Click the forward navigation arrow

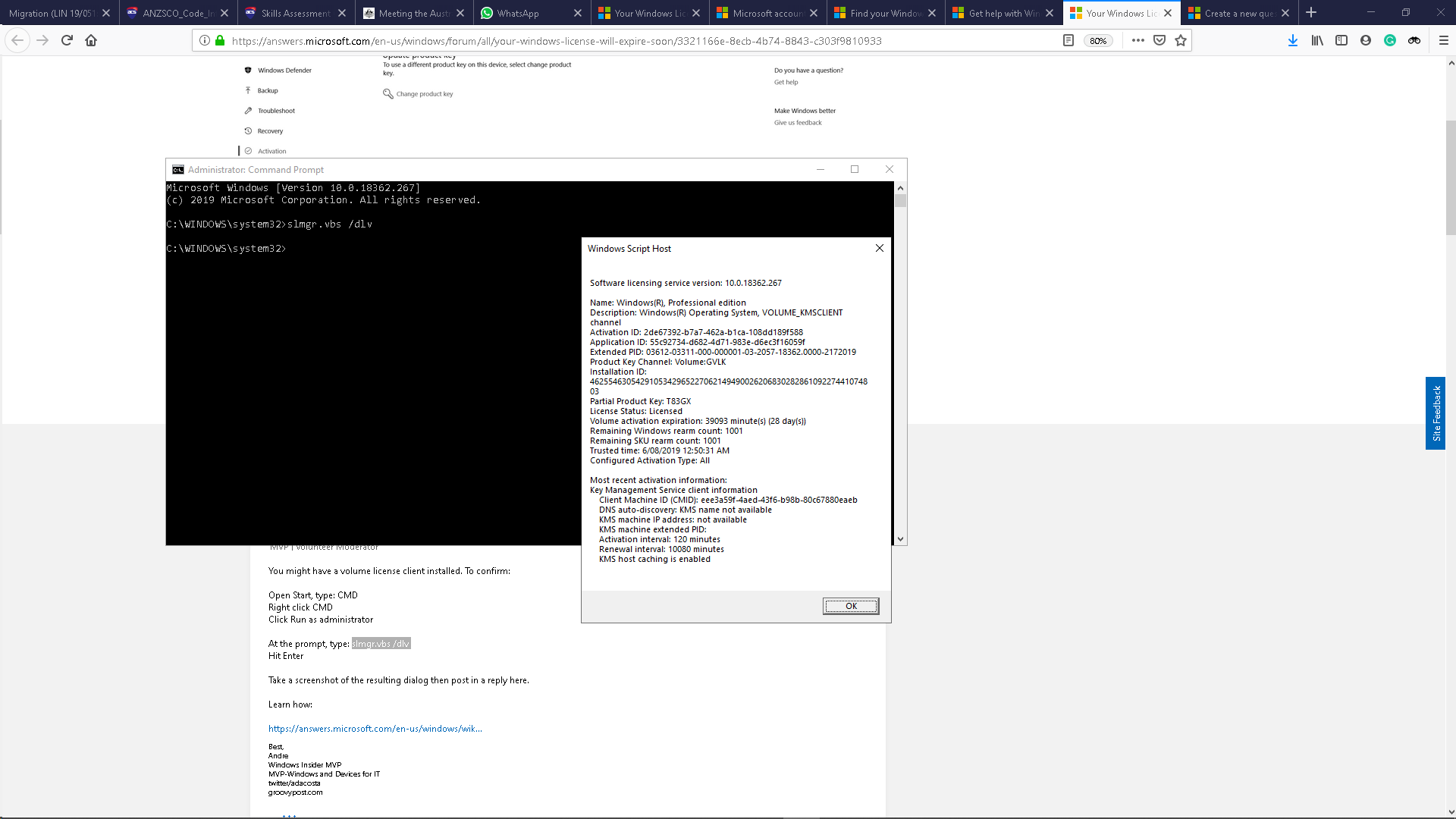pos(42,40)
